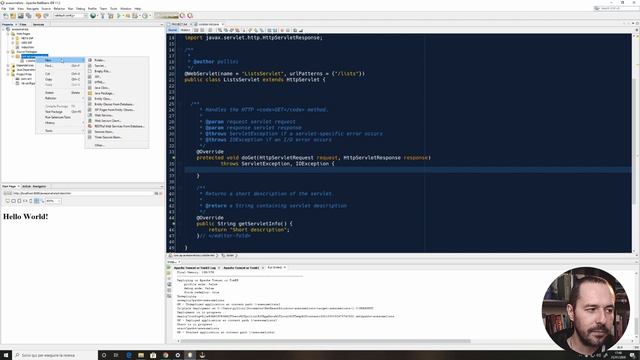
Task: Click the green Run Project icon
Action: click(x=119, y=16)
